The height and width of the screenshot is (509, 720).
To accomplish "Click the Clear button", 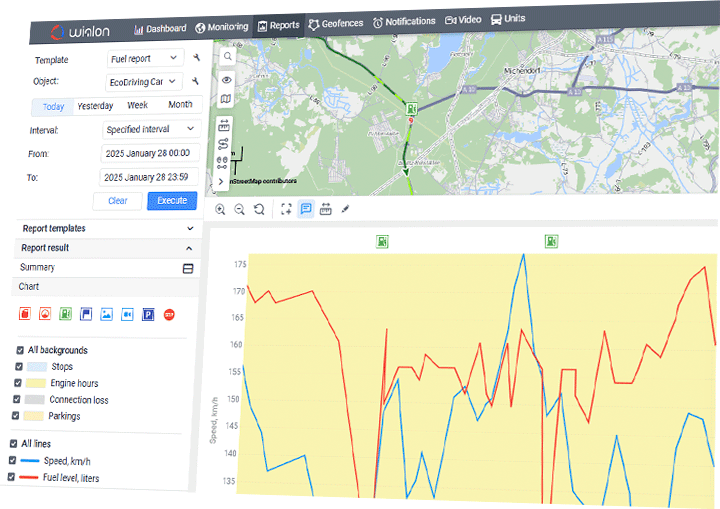I will click(x=118, y=201).
